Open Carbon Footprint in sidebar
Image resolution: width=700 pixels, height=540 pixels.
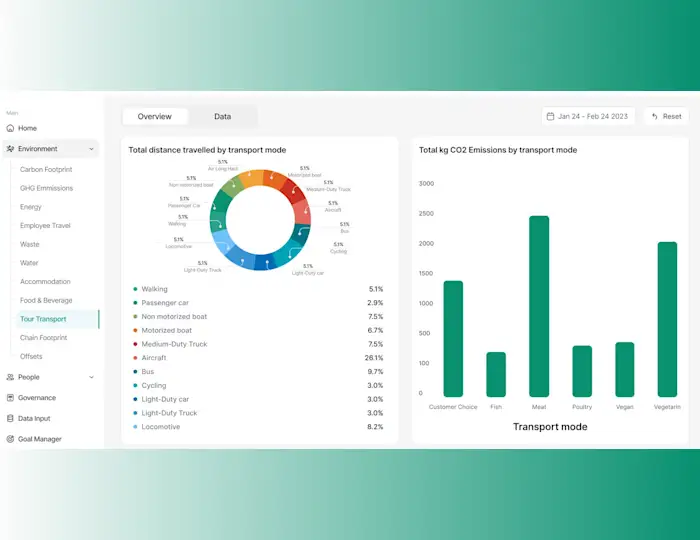tap(46, 169)
